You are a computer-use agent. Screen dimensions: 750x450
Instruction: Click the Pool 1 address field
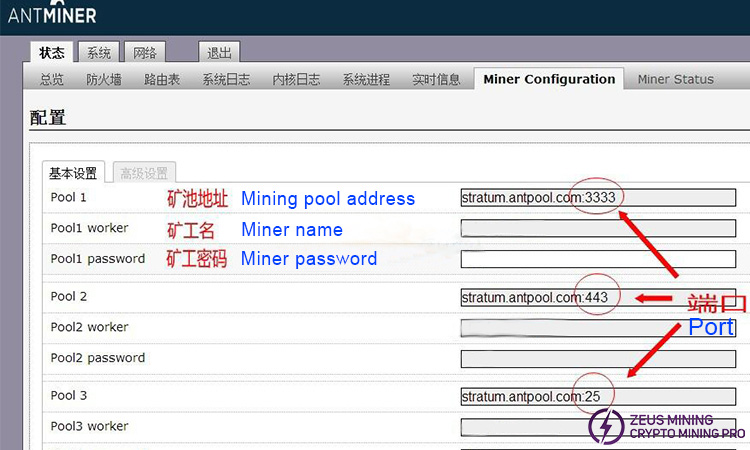point(598,198)
